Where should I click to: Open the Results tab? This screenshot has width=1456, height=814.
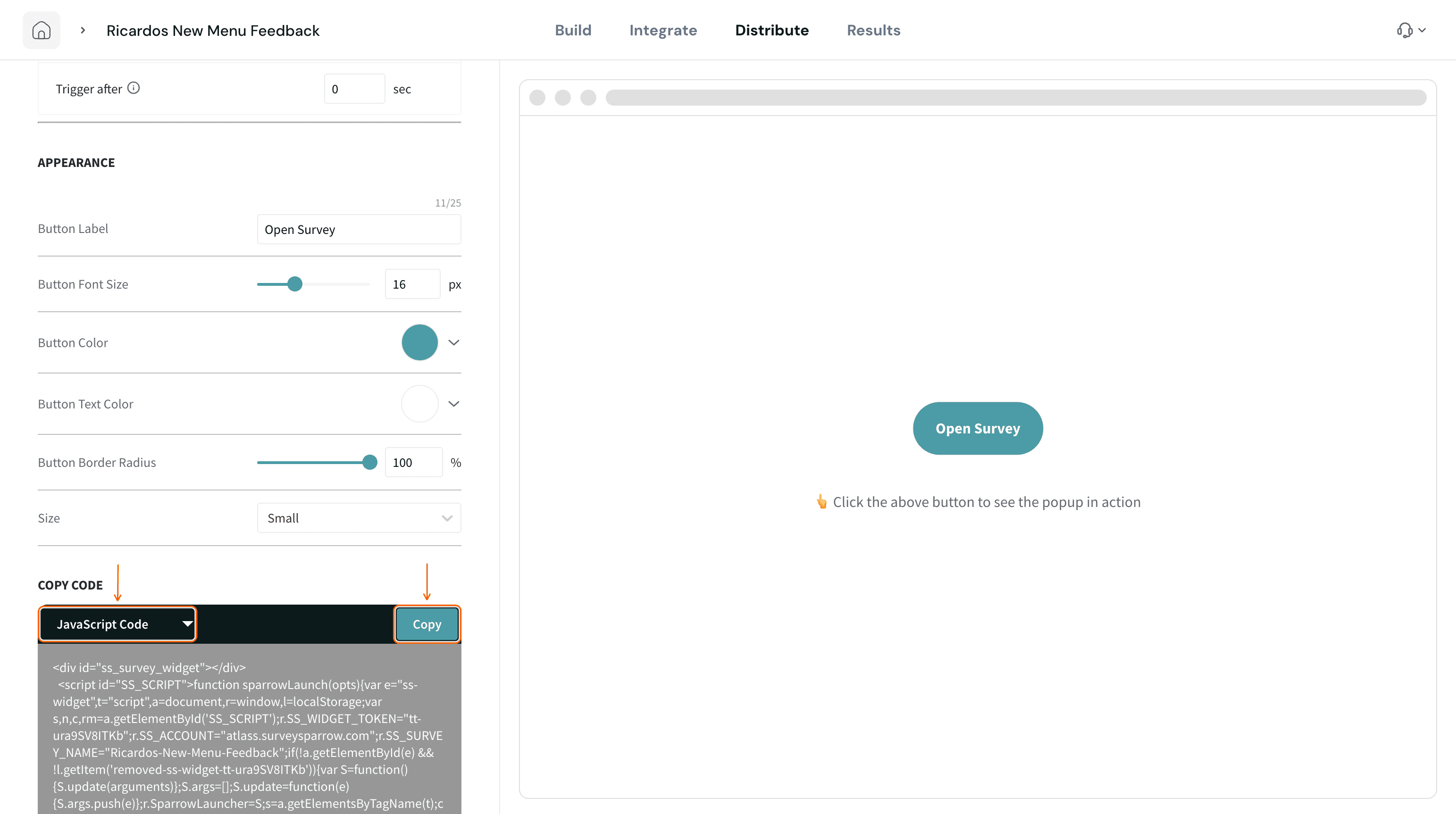[873, 30]
